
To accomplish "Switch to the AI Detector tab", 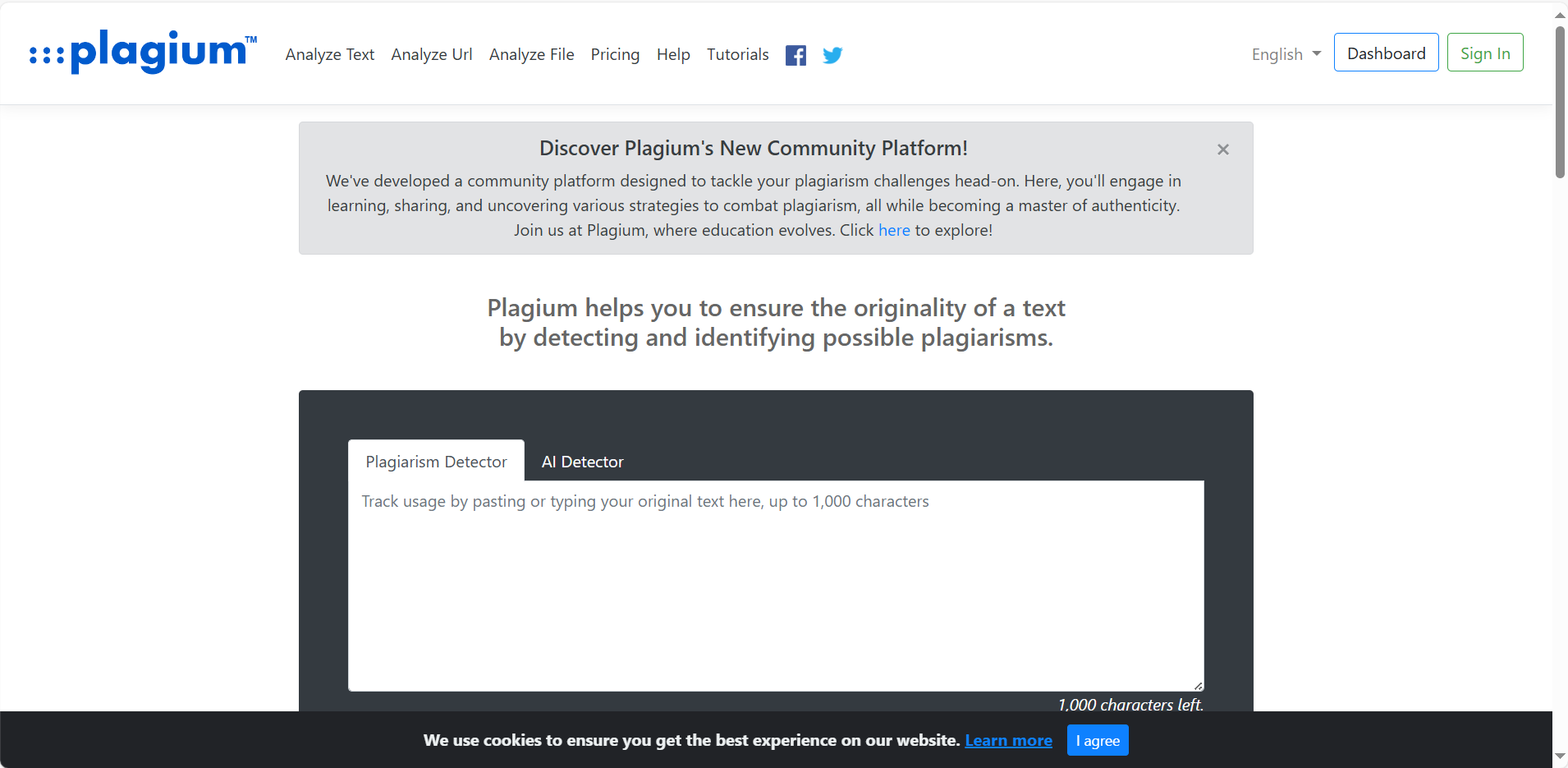I will pyautogui.click(x=583, y=462).
